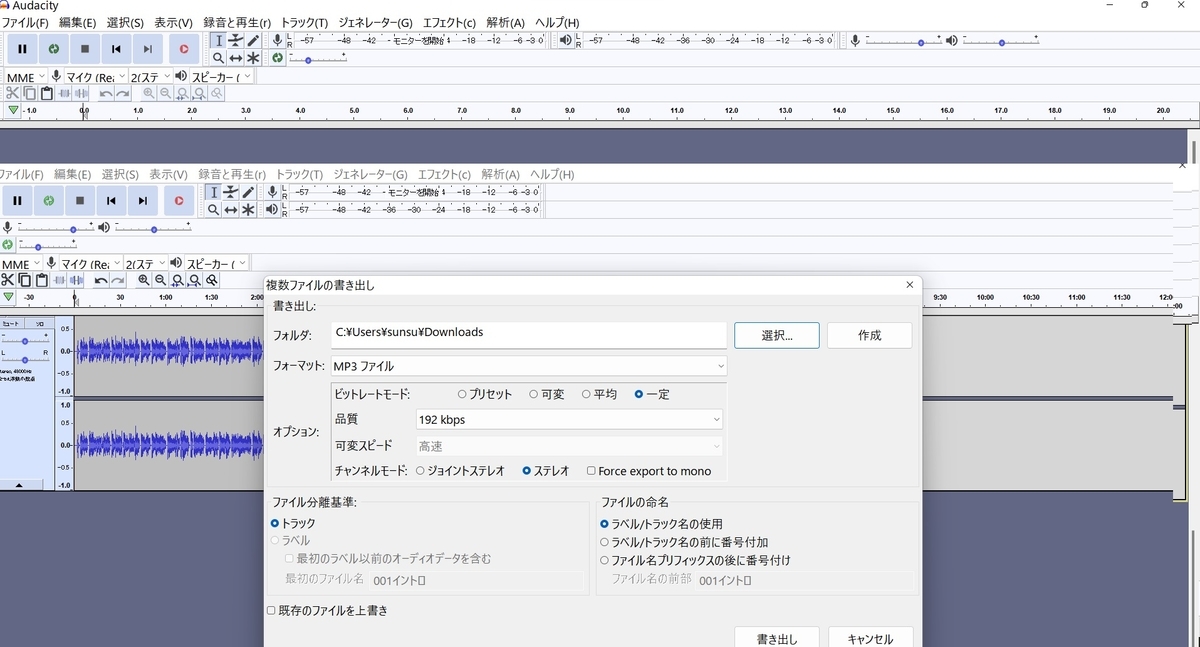1200x647 pixels.
Task: Click Pause in the back Audacity window
Action: click(22, 48)
